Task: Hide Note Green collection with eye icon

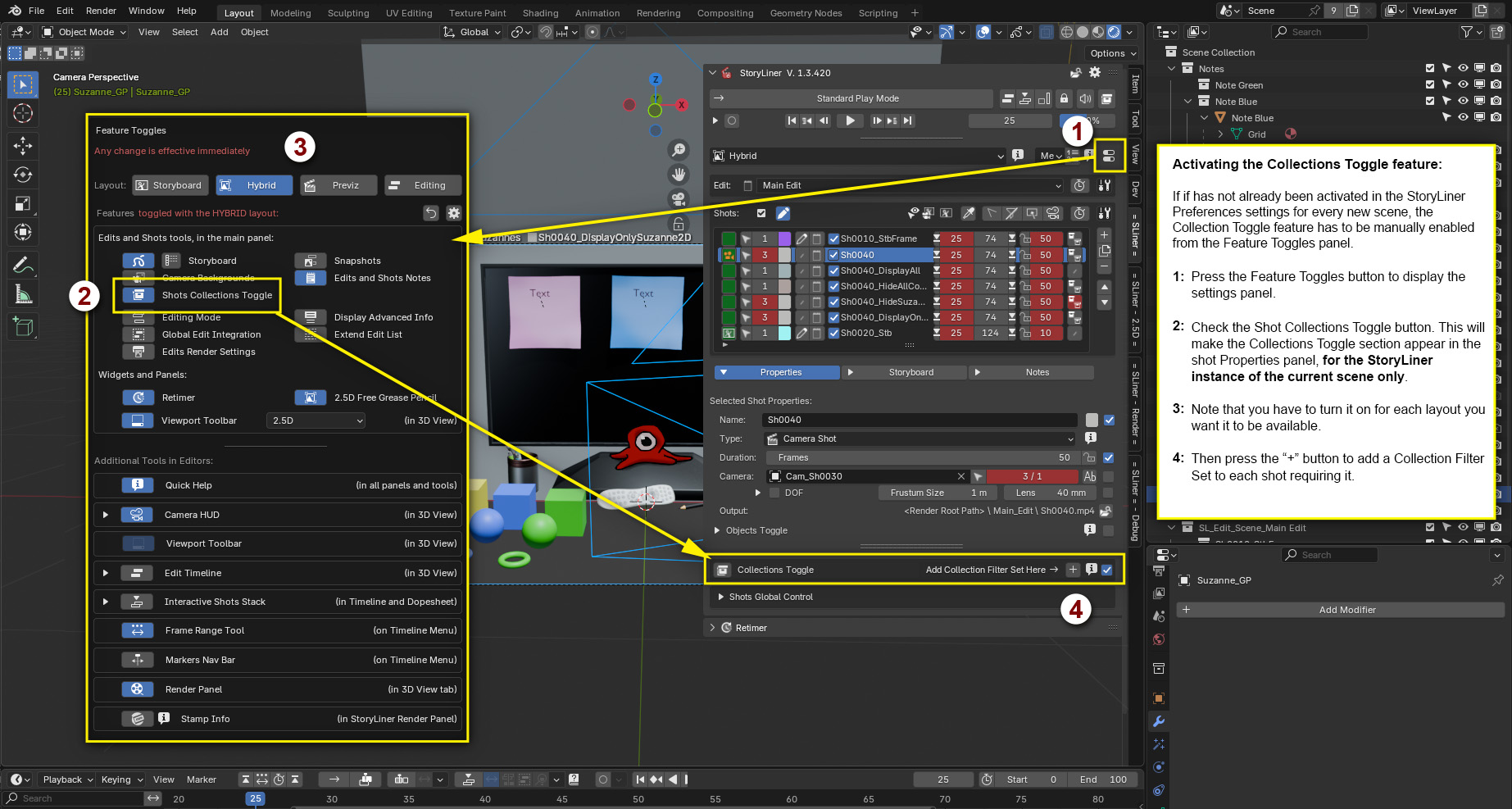Action: (1463, 85)
